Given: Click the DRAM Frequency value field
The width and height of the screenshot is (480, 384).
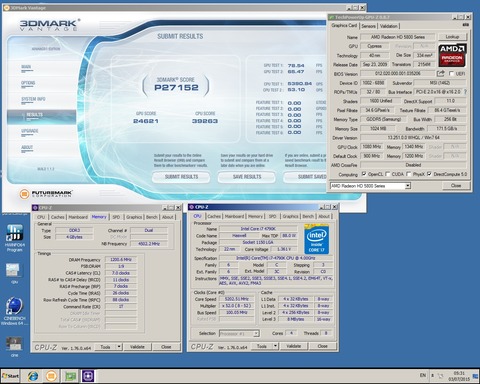Looking at the screenshot, I should 120,260.
